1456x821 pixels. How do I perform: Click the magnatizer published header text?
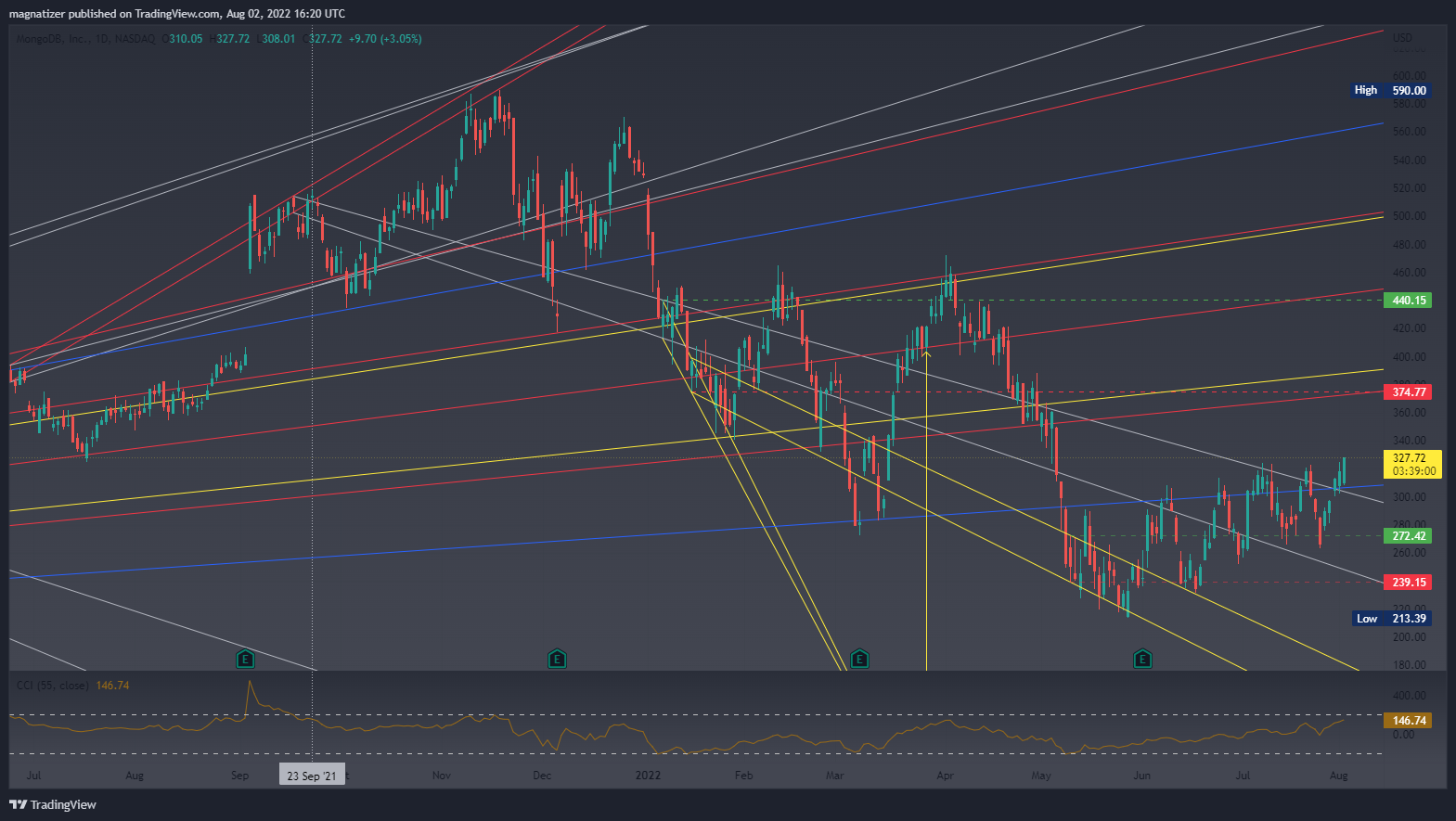coord(177,14)
